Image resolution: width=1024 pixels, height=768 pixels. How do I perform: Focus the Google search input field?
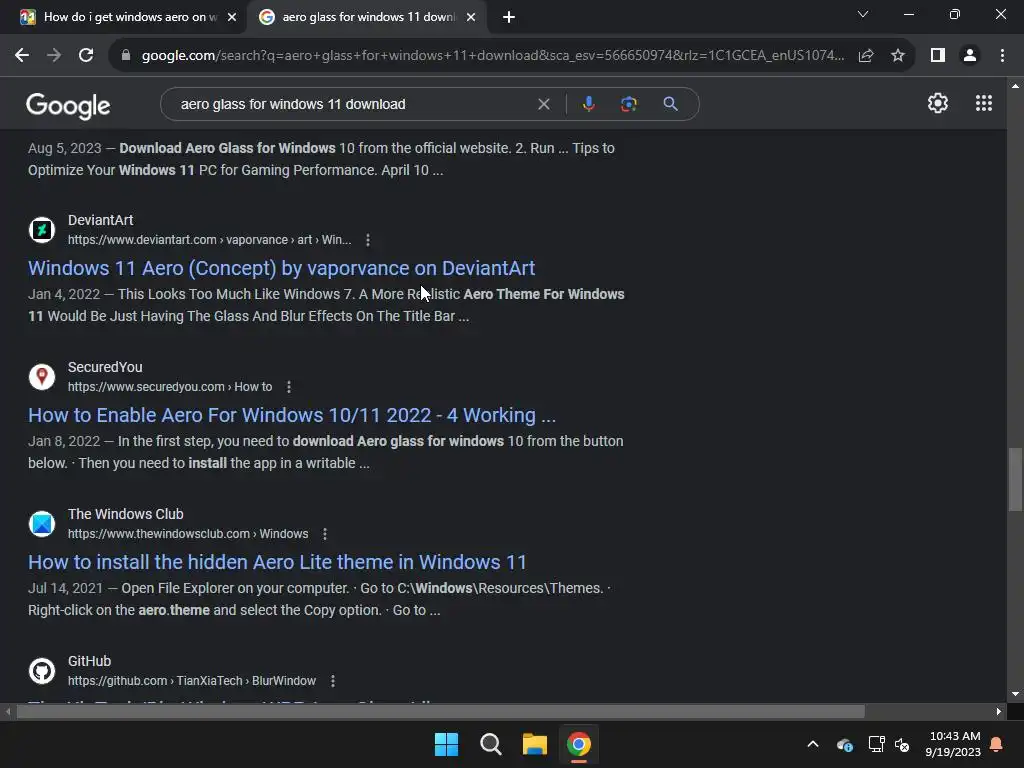click(x=353, y=104)
